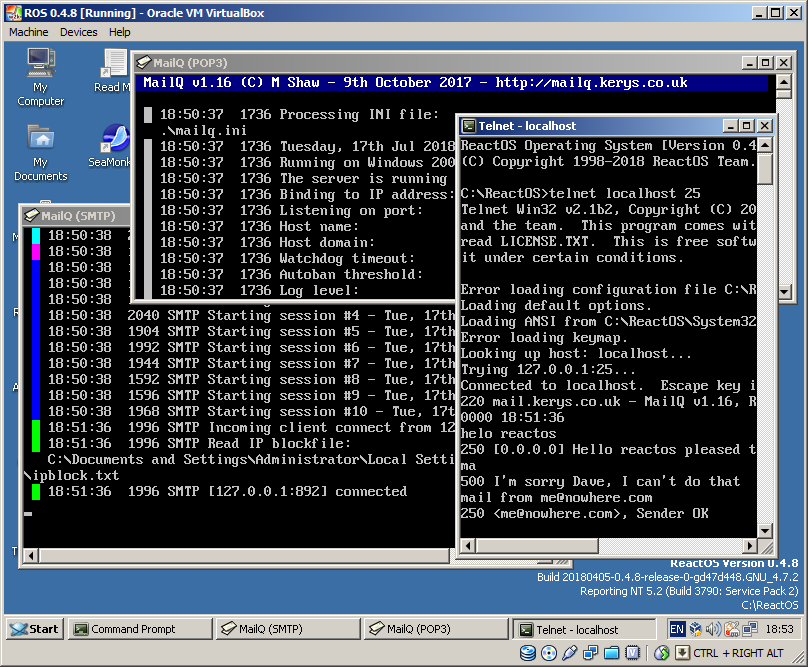Open the My Computer desktop icon
Viewport: 808px width, 667px height.
pos(41,77)
